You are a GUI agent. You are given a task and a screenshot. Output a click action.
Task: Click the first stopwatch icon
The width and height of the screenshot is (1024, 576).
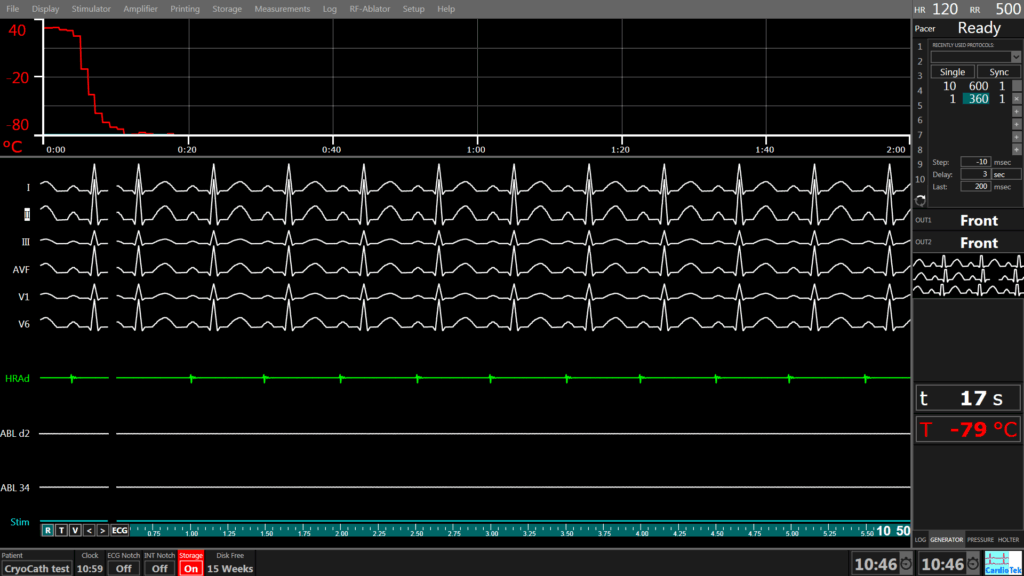905,564
